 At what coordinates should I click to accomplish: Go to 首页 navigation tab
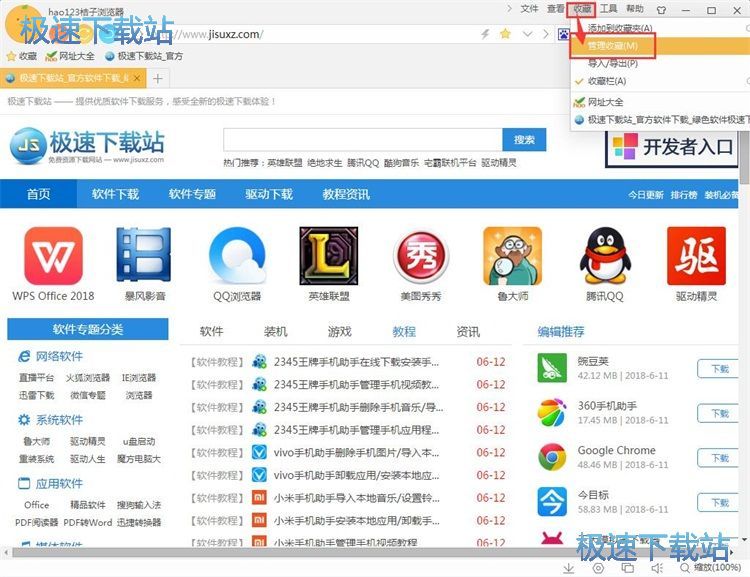click(x=38, y=194)
